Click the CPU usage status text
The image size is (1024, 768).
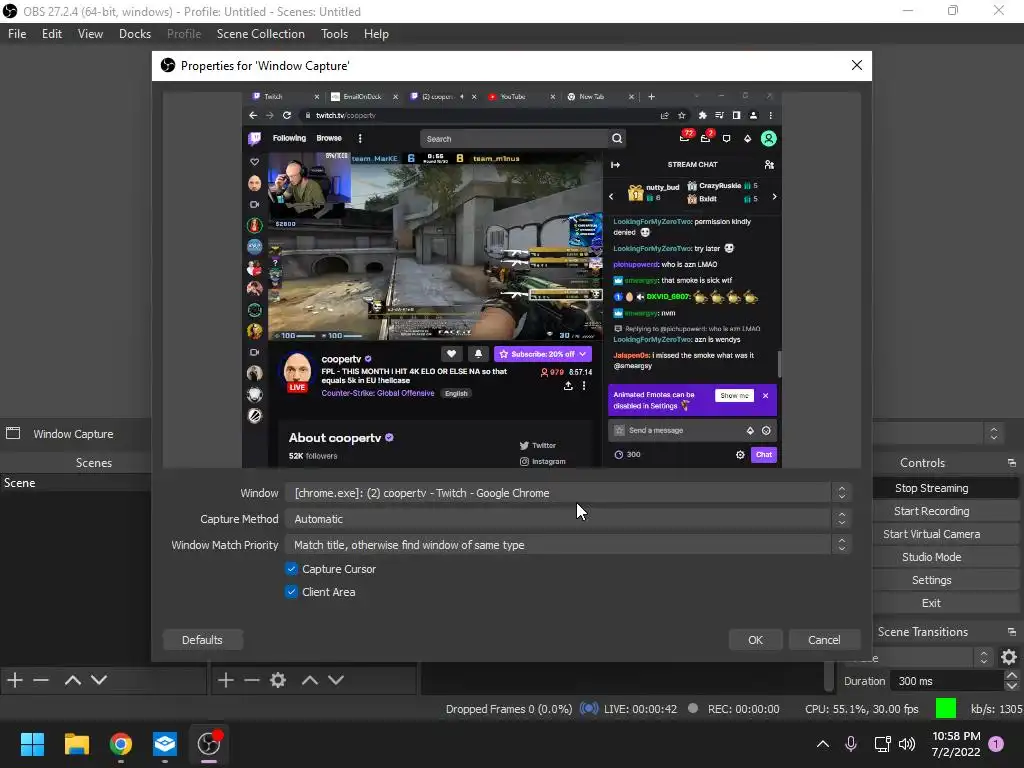[x=861, y=709]
